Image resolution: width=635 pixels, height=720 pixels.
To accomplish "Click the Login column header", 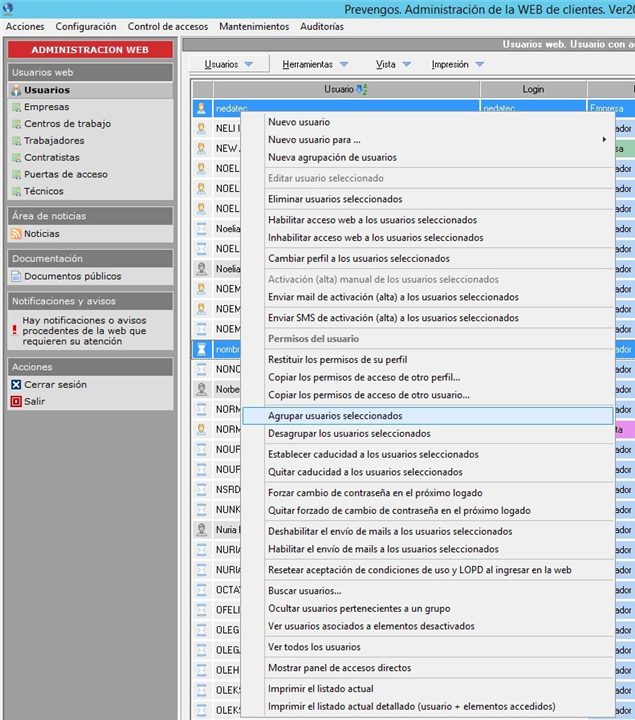I will [x=533, y=90].
